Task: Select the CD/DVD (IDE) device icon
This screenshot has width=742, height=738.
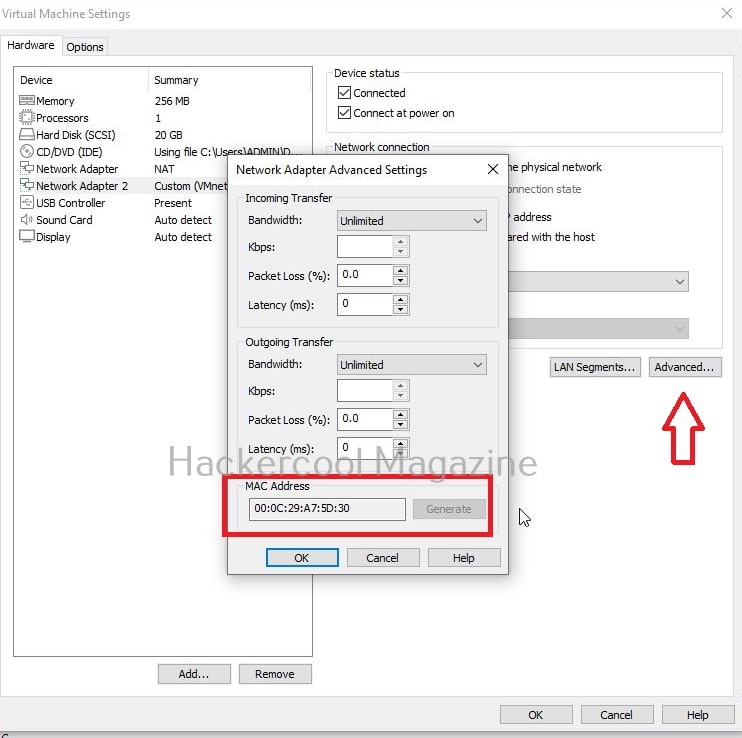Action: [x=27, y=152]
